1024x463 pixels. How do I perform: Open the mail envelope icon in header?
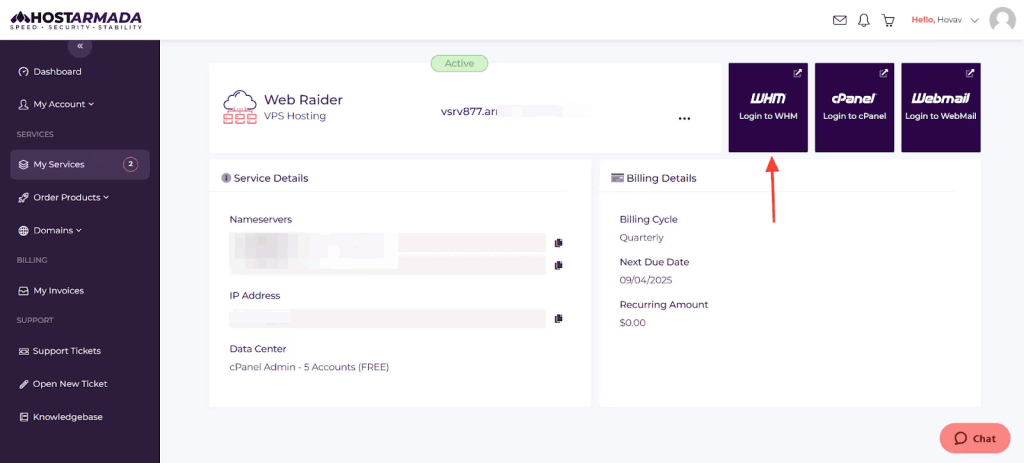pyautogui.click(x=839, y=20)
